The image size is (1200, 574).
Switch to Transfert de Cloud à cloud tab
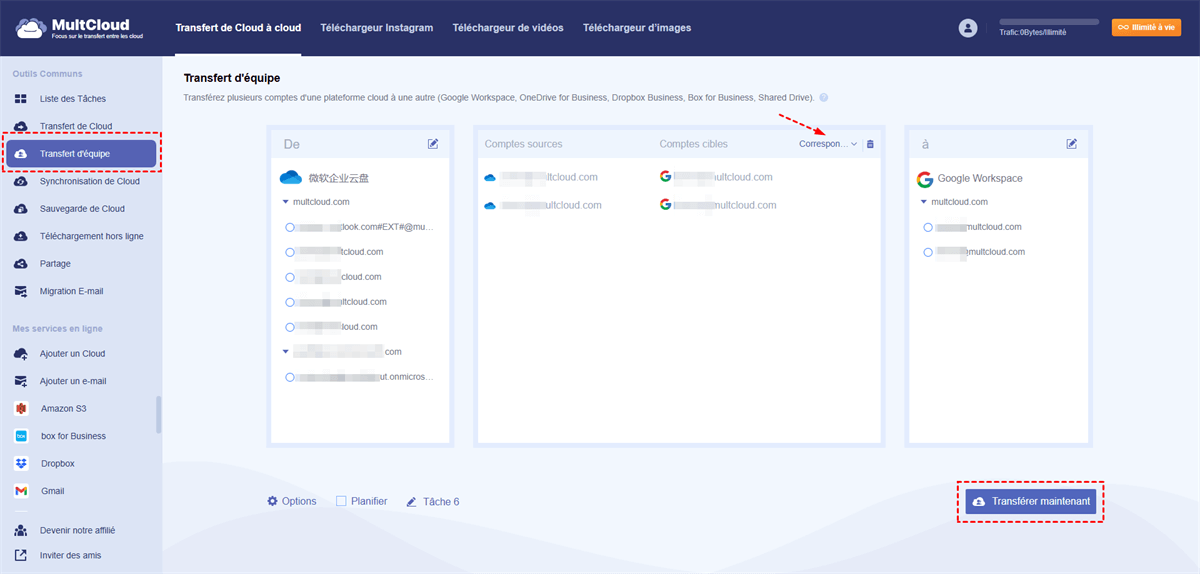(x=238, y=28)
